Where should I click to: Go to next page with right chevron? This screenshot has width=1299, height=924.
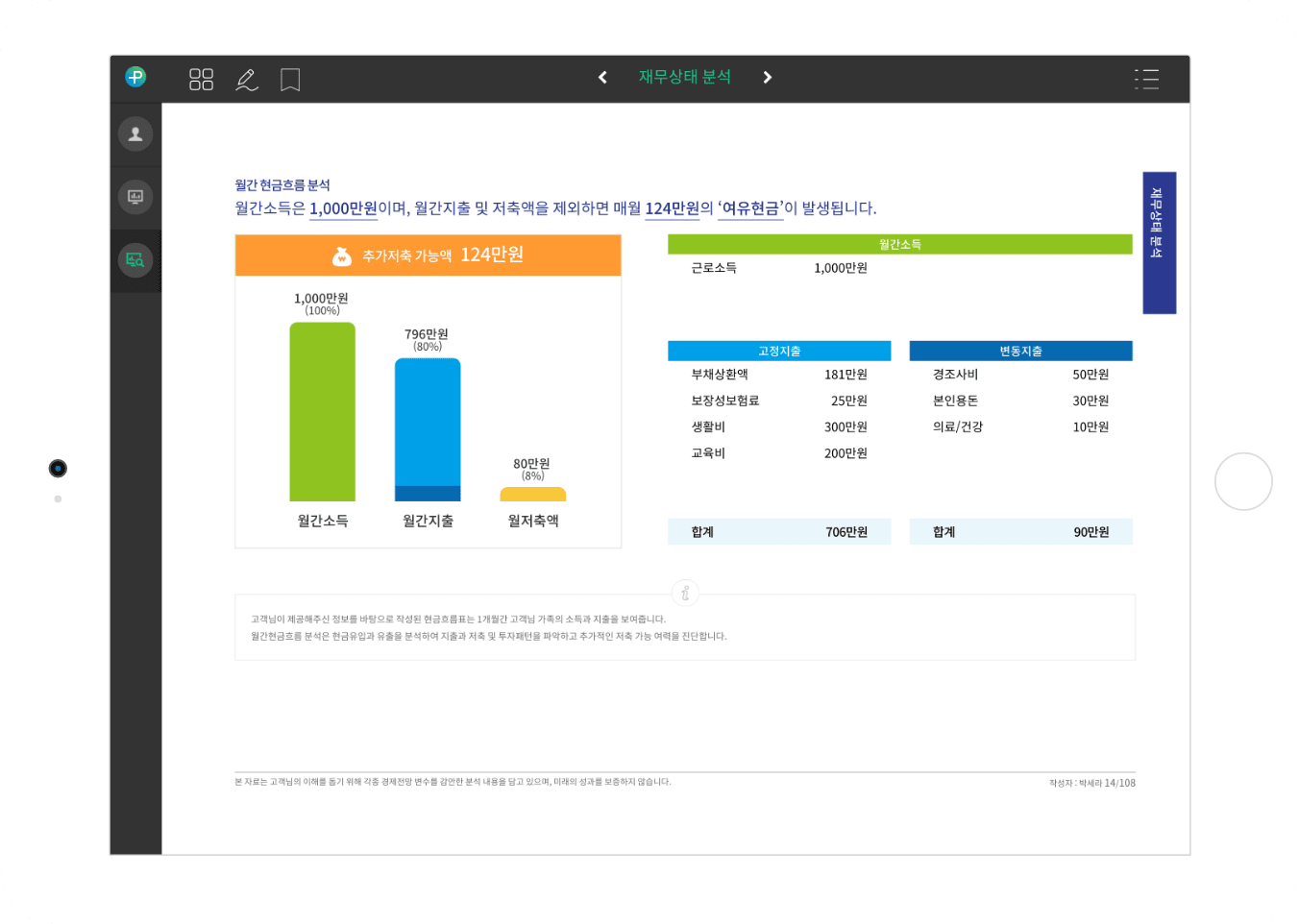pyautogui.click(x=767, y=77)
